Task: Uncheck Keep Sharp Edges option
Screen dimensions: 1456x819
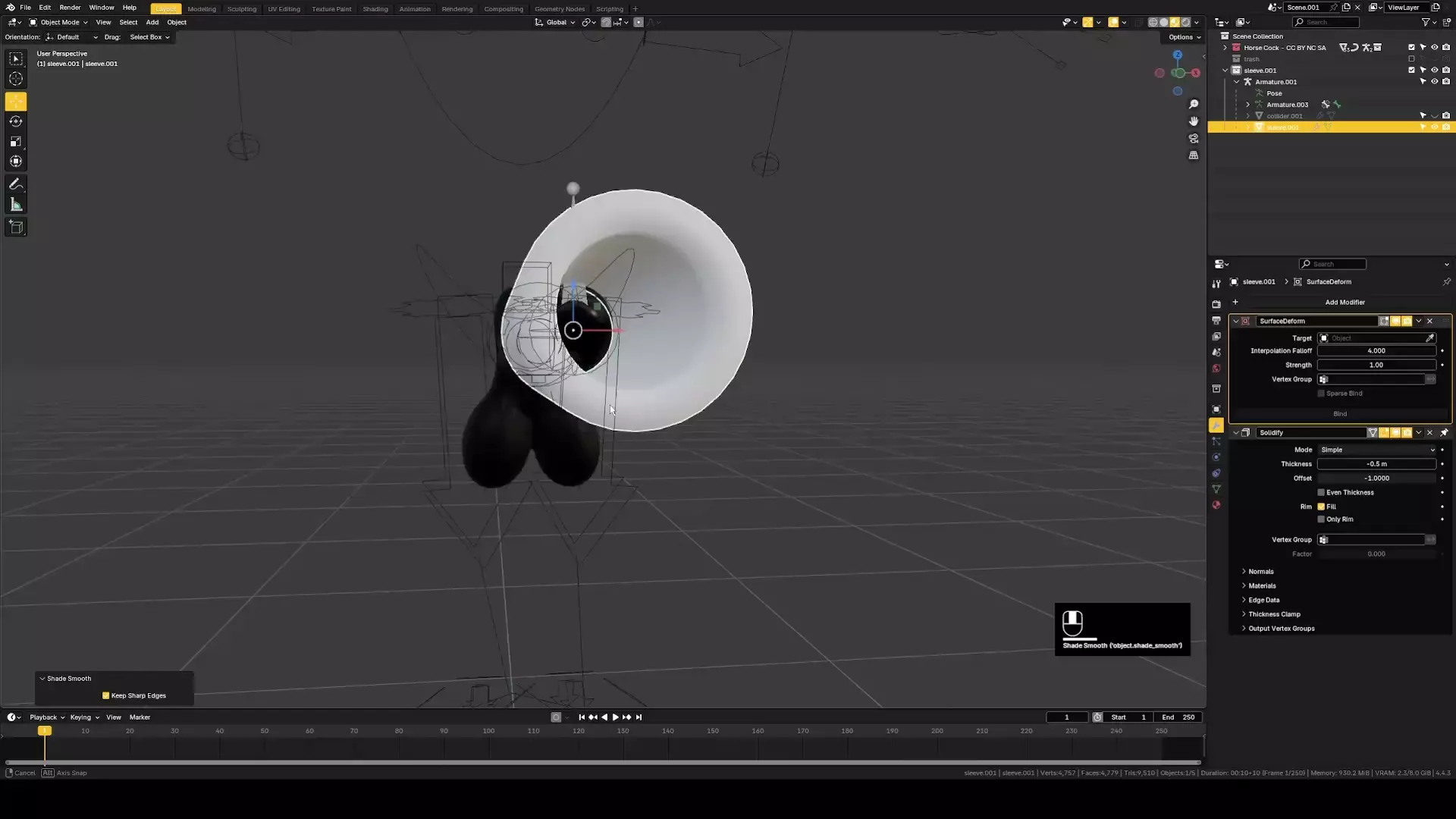Action: click(106, 695)
